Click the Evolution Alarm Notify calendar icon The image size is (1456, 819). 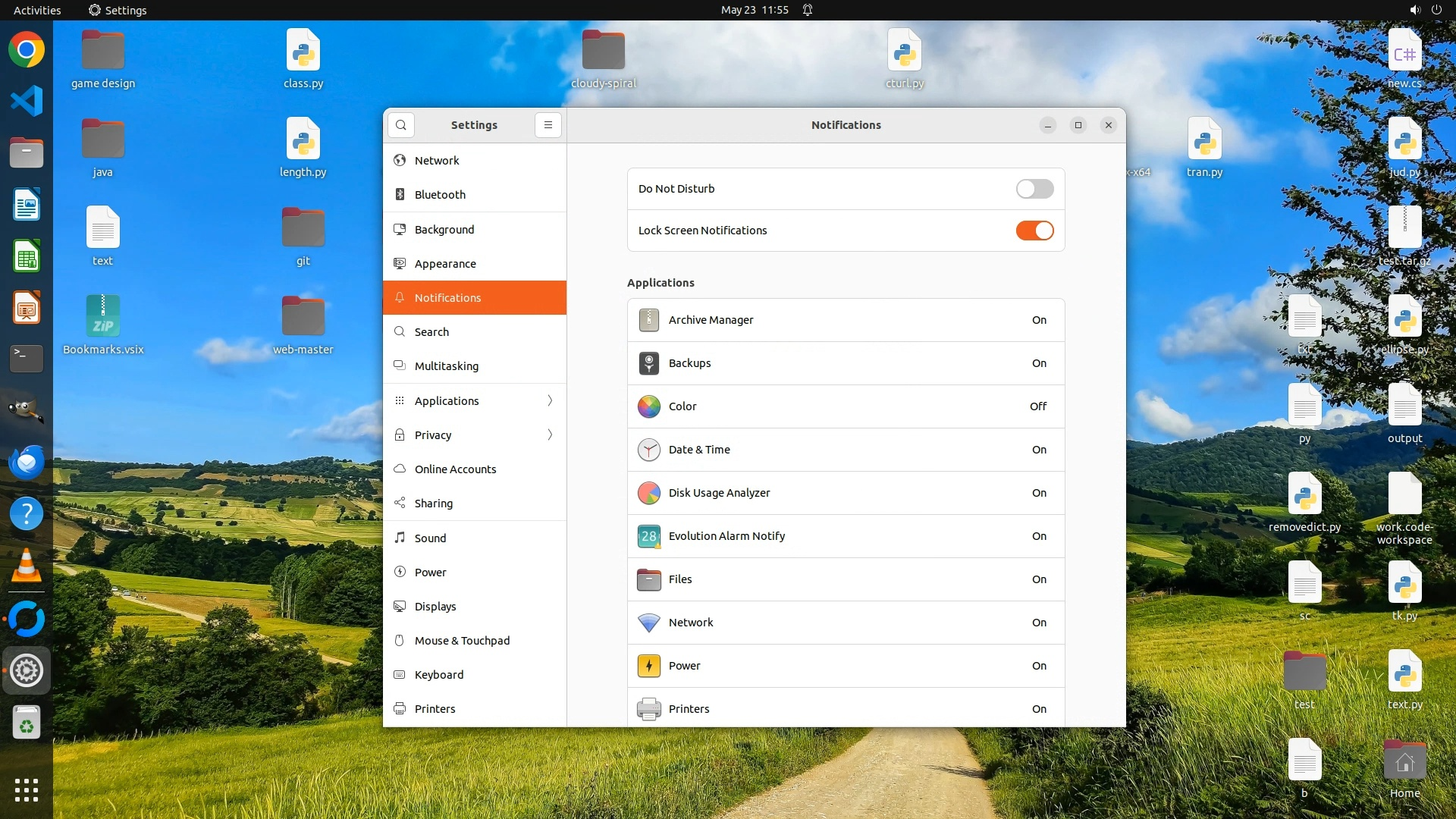point(648,536)
